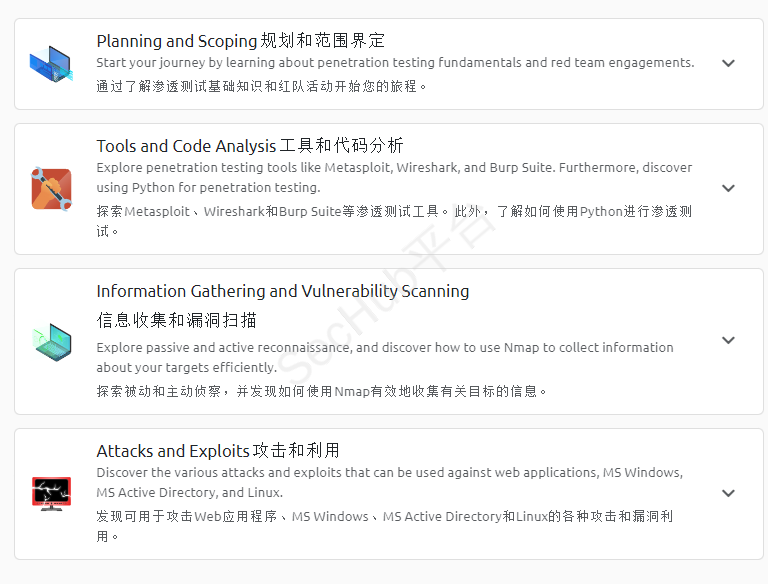Click Chinese translation under Planning and Scoping

tap(262, 86)
